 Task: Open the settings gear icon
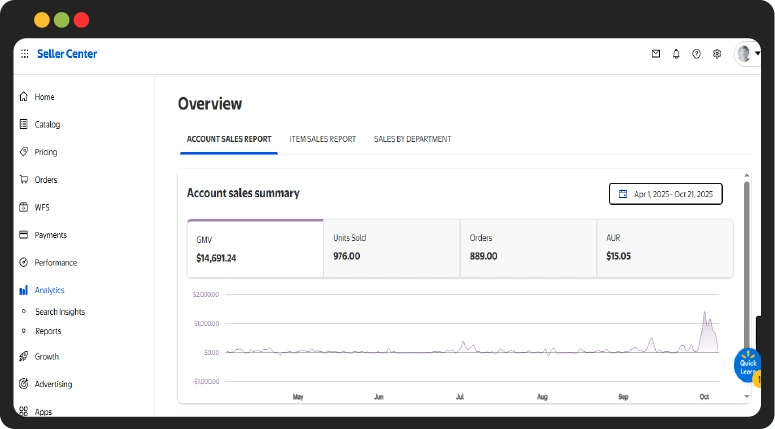(717, 54)
